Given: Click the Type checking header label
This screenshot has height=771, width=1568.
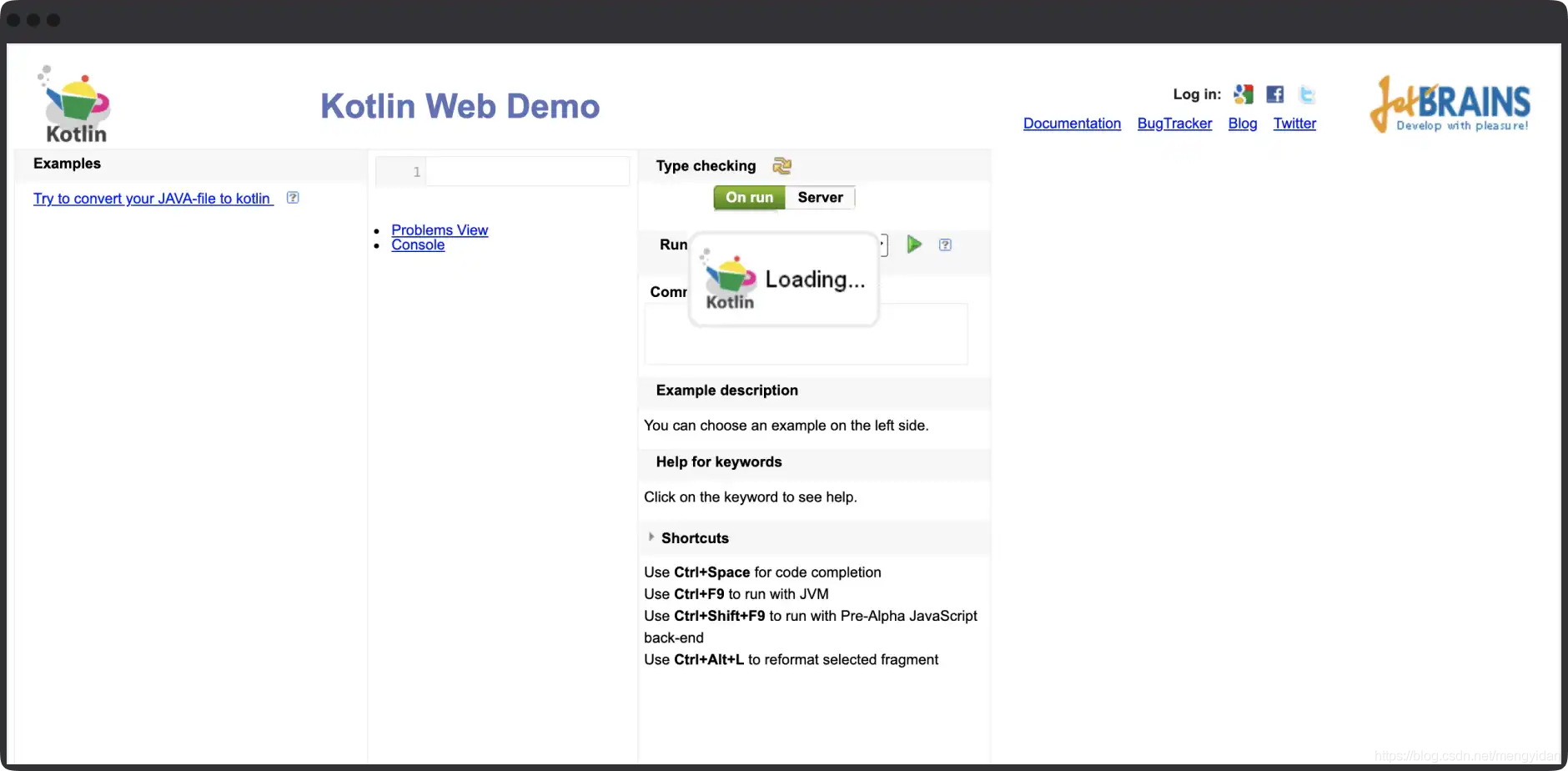Looking at the screenshot, I should point(706,166).
